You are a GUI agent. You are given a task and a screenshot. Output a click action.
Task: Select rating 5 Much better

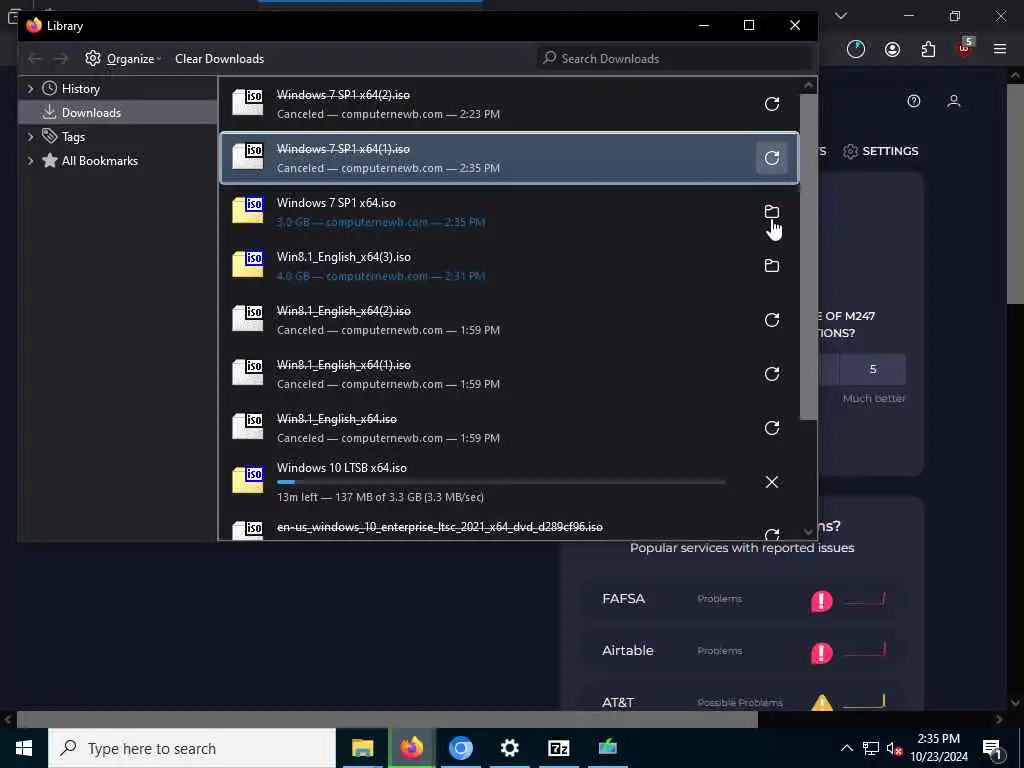click(x=872, y=370)
